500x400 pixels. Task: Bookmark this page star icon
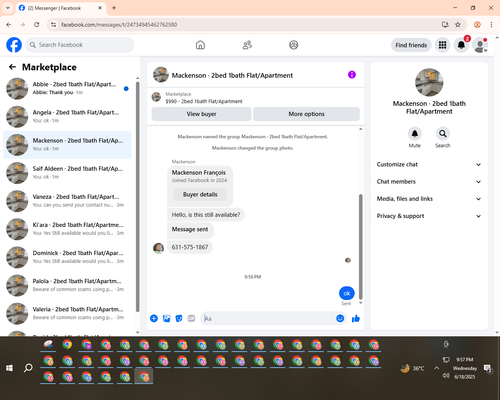[x=458, y=24]
